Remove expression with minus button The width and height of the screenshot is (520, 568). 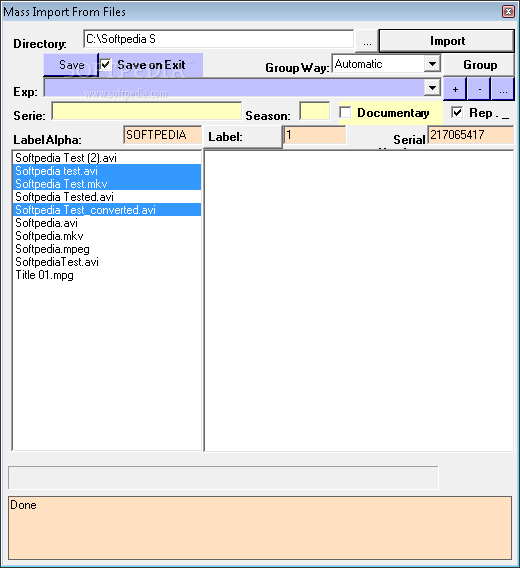coord(479,89)
